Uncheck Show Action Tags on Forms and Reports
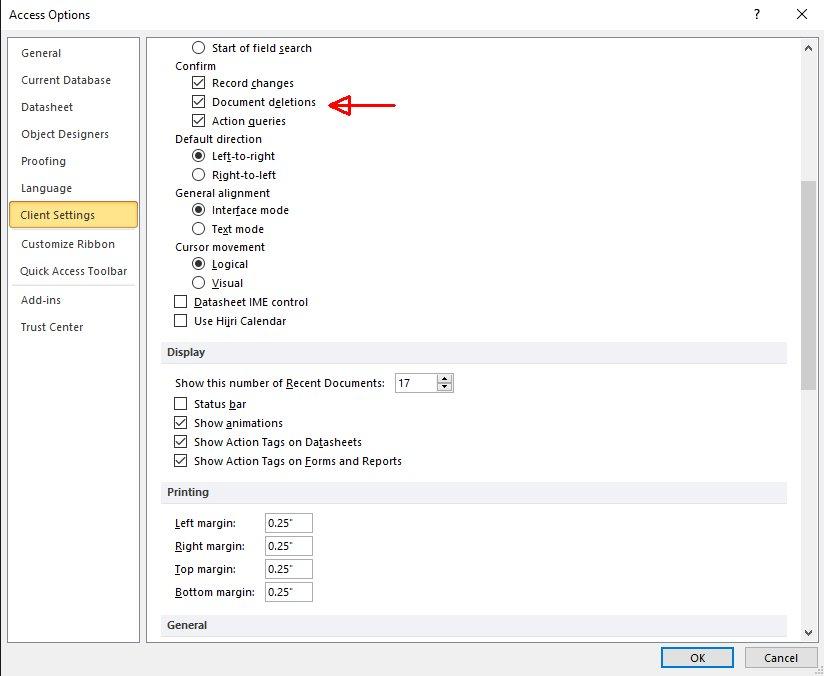Image resolution: width=824 pixels, height=676 pixels. (180, 460)
